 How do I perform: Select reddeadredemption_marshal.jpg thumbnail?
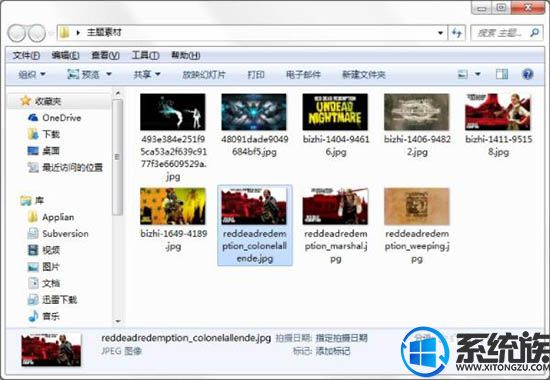click(335, 206)
